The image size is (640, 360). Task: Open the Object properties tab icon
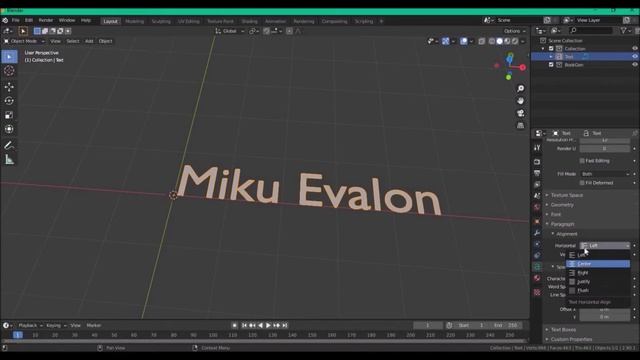tap(537, 222)
